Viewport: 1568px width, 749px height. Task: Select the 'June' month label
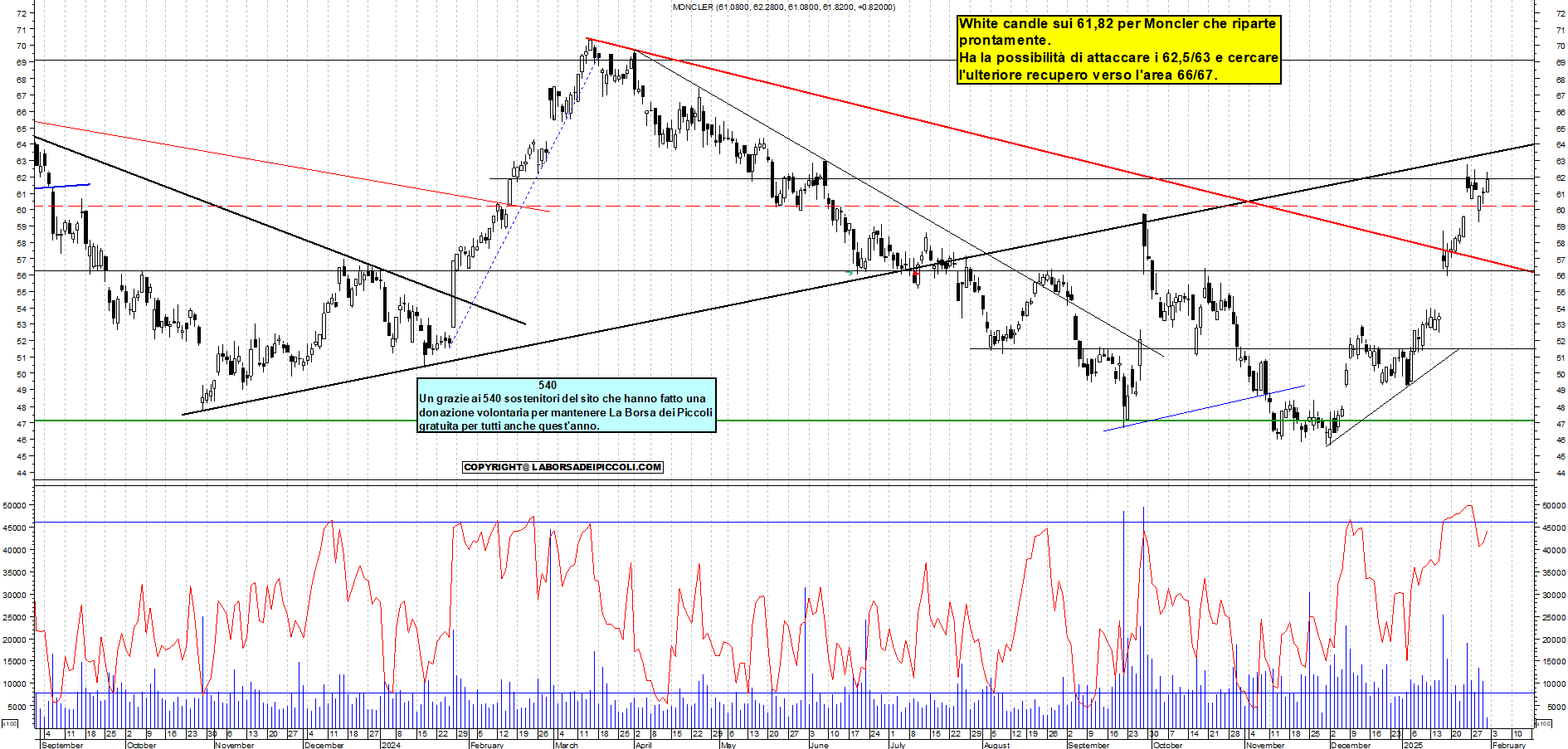click(x=818, y=745)
